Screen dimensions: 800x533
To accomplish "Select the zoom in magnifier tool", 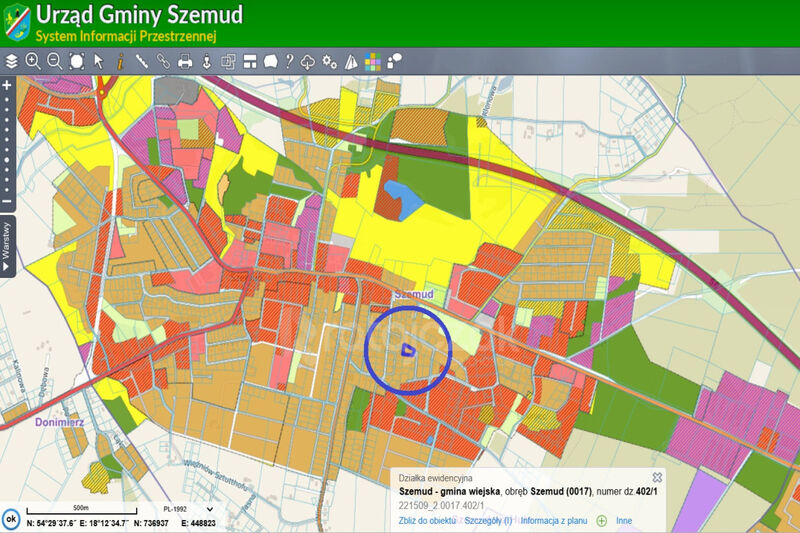I will 33,61.
